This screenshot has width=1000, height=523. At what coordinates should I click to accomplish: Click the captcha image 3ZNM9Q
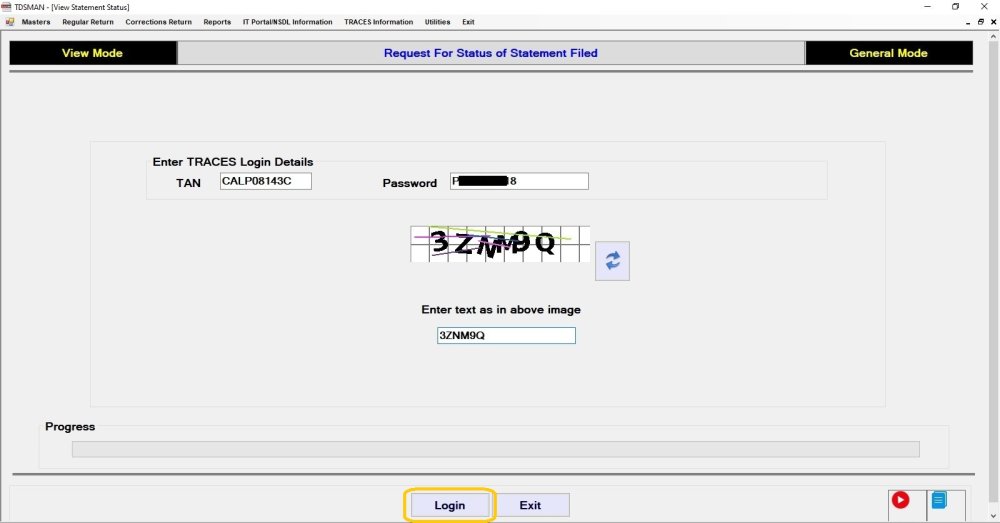click(500, 244)
